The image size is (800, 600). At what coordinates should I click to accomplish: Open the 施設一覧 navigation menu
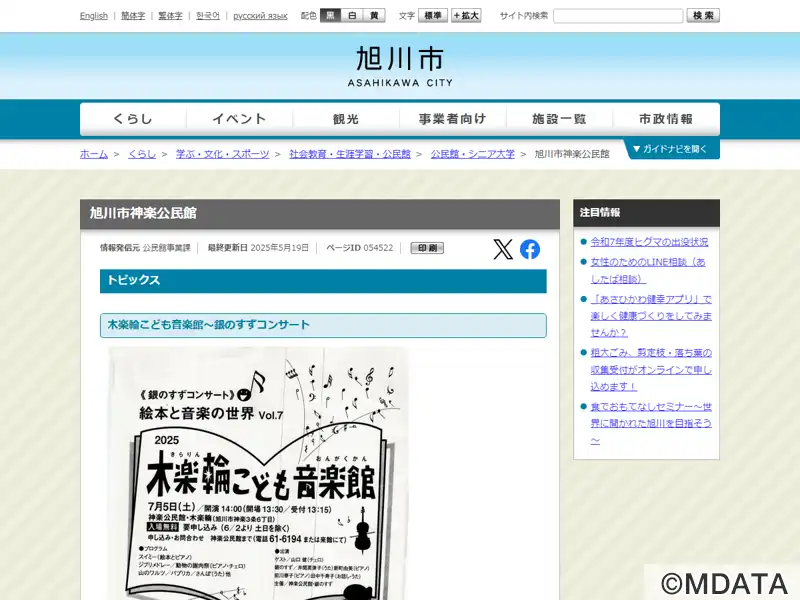click(x=559, y=119)
